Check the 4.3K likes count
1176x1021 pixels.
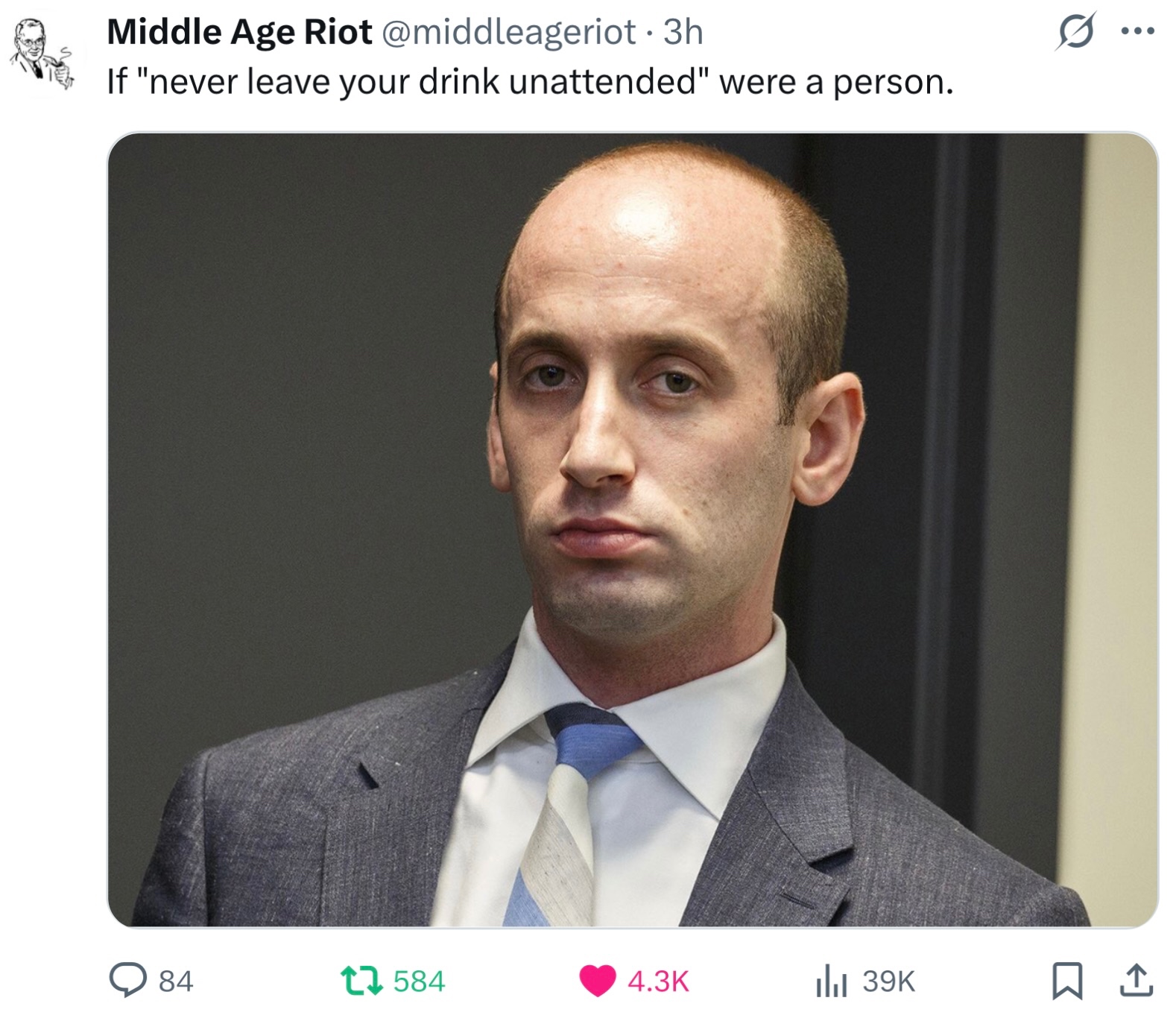pyautogui.click(x=658, y=982)
